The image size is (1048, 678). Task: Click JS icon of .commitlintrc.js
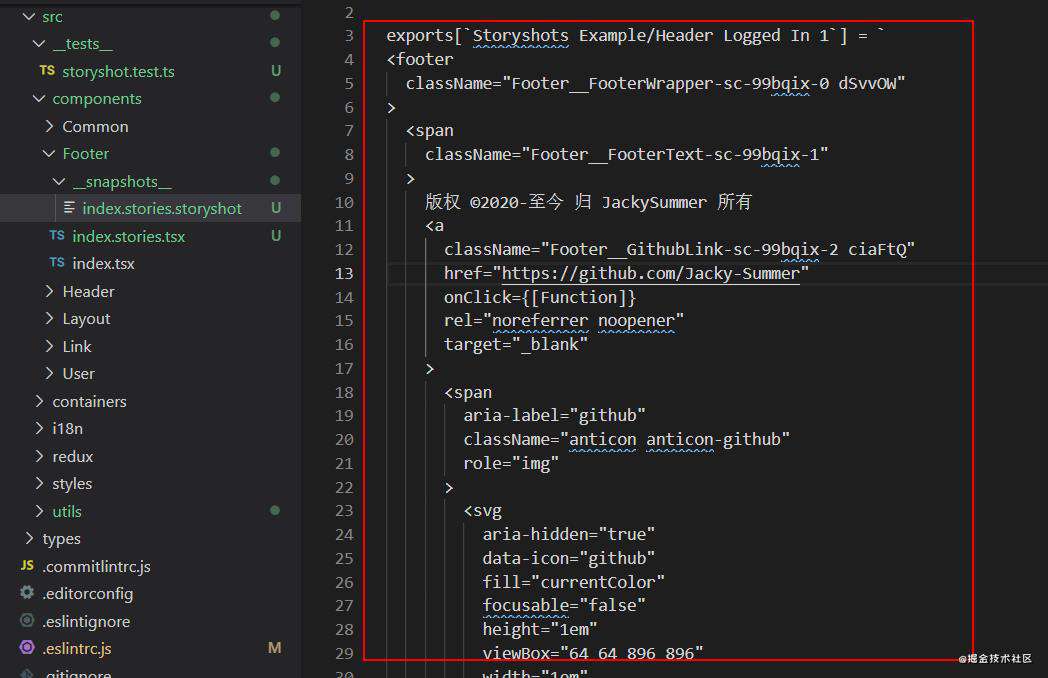click(x=27, y=566)
